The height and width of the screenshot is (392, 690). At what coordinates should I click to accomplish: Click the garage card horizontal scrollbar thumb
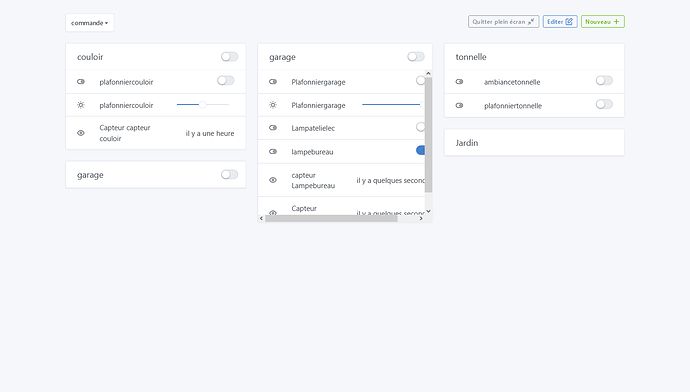coord(331,218)
